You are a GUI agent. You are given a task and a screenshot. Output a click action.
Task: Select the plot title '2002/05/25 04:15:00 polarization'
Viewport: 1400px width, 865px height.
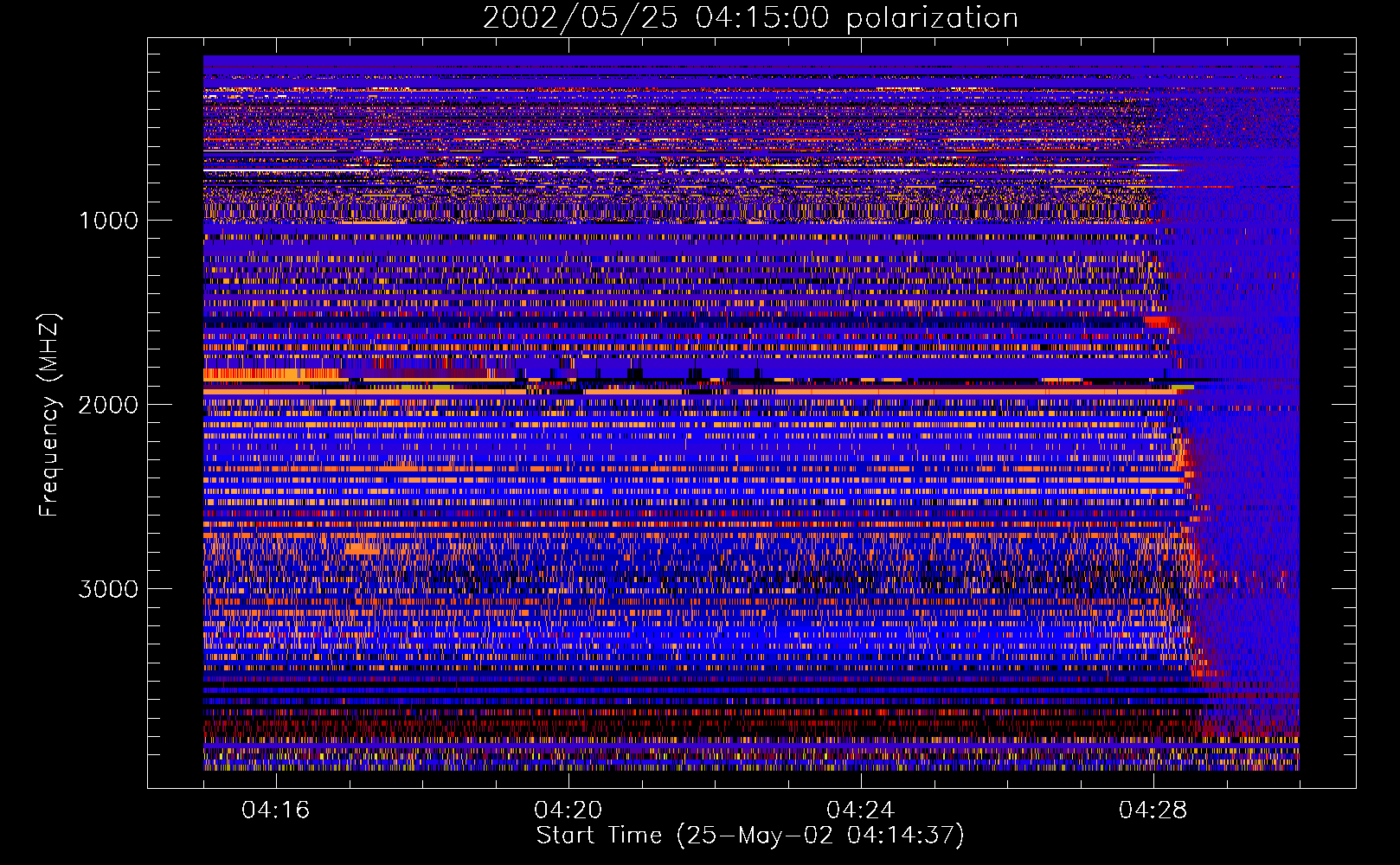[750, 18]
